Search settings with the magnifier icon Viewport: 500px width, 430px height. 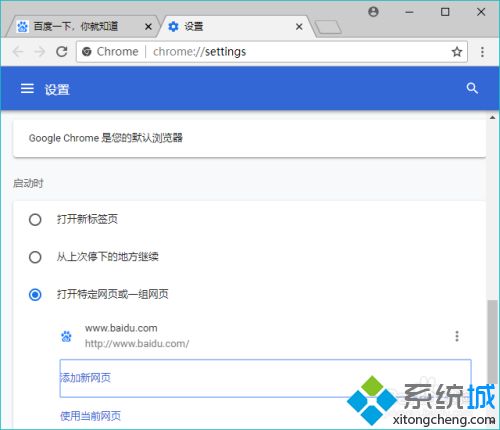click(472, 89)
